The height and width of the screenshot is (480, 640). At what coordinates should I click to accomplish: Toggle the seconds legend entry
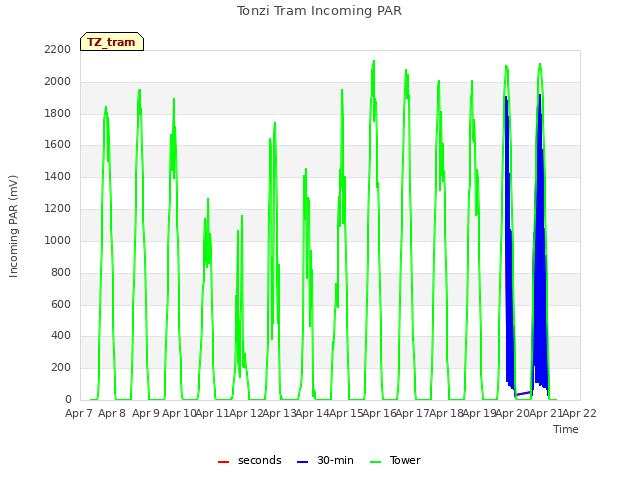tap(249, 460)
